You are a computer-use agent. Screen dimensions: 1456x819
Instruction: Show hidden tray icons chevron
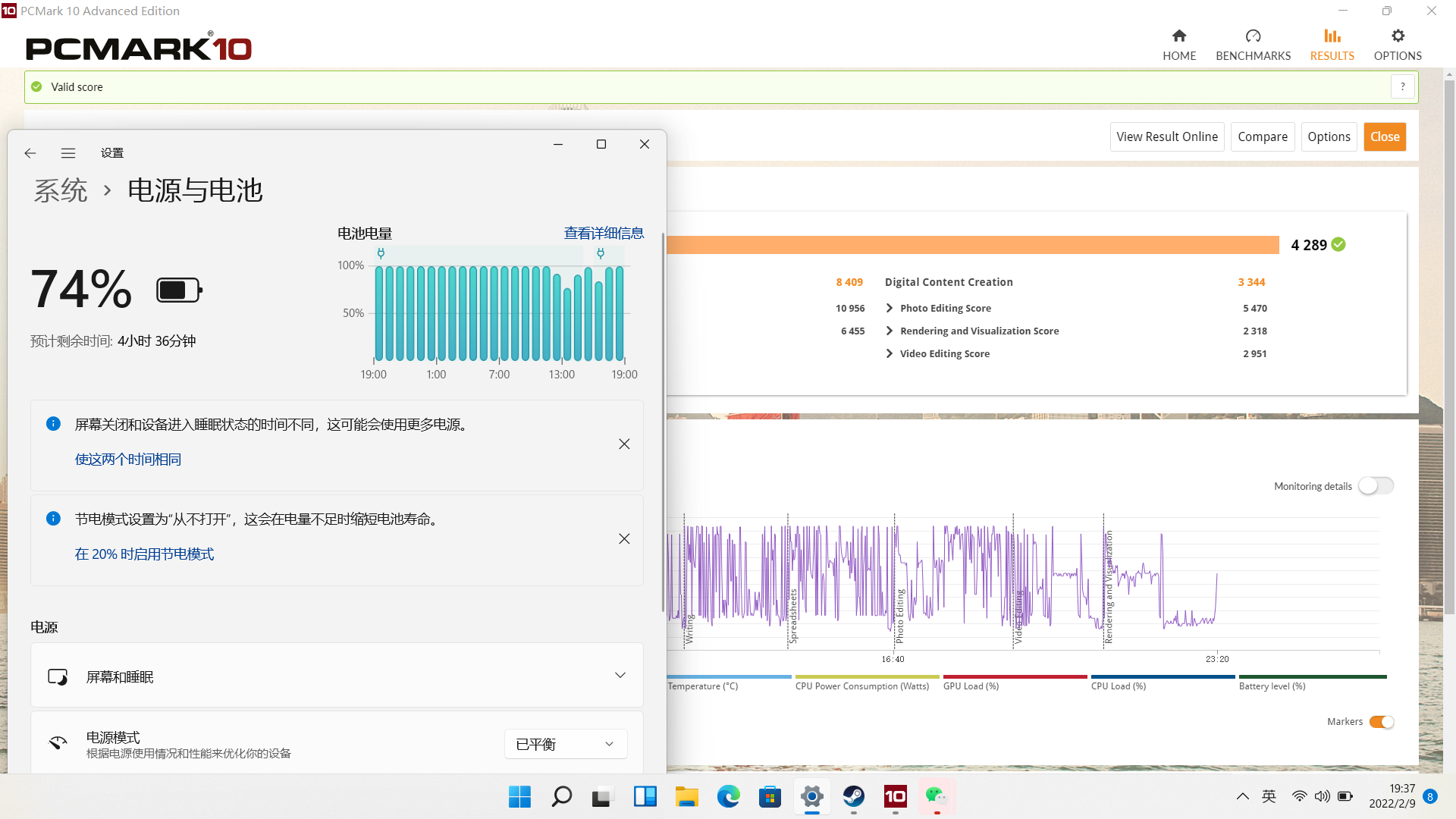tap(1242, 796)
